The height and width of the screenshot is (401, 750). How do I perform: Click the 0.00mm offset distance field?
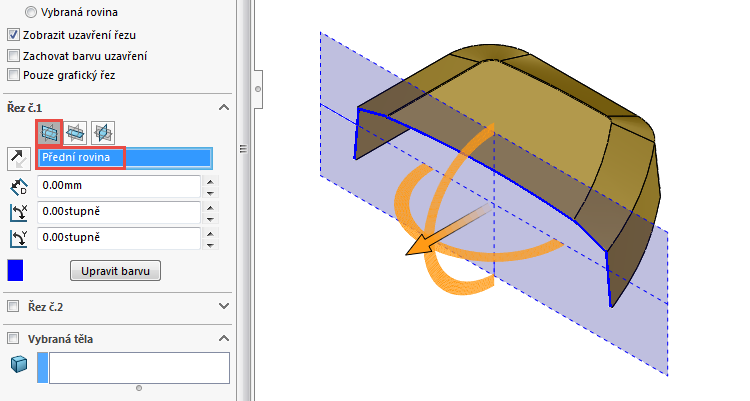[x=119, y=186]
